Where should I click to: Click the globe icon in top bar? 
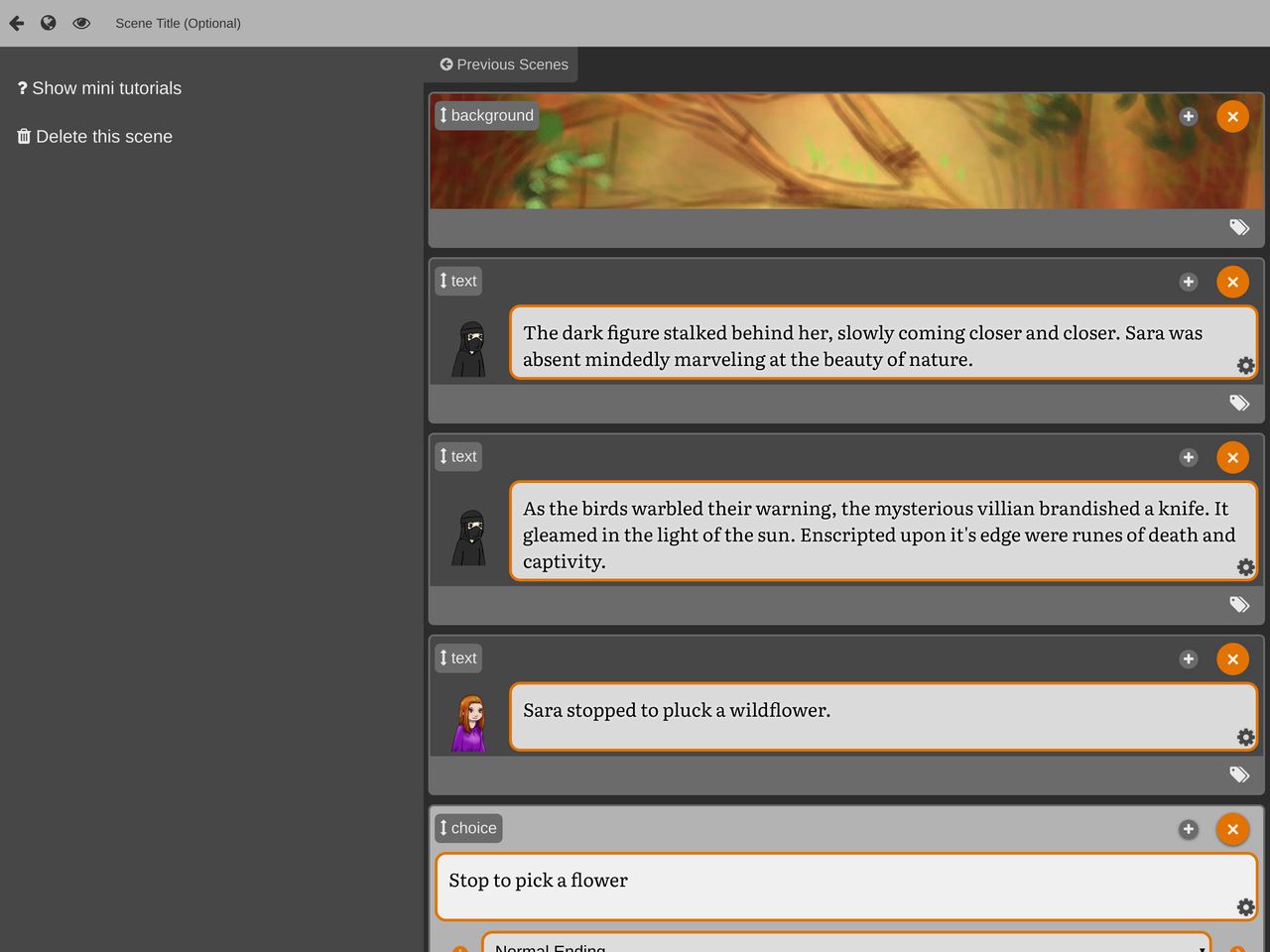[x=49, y=23]
